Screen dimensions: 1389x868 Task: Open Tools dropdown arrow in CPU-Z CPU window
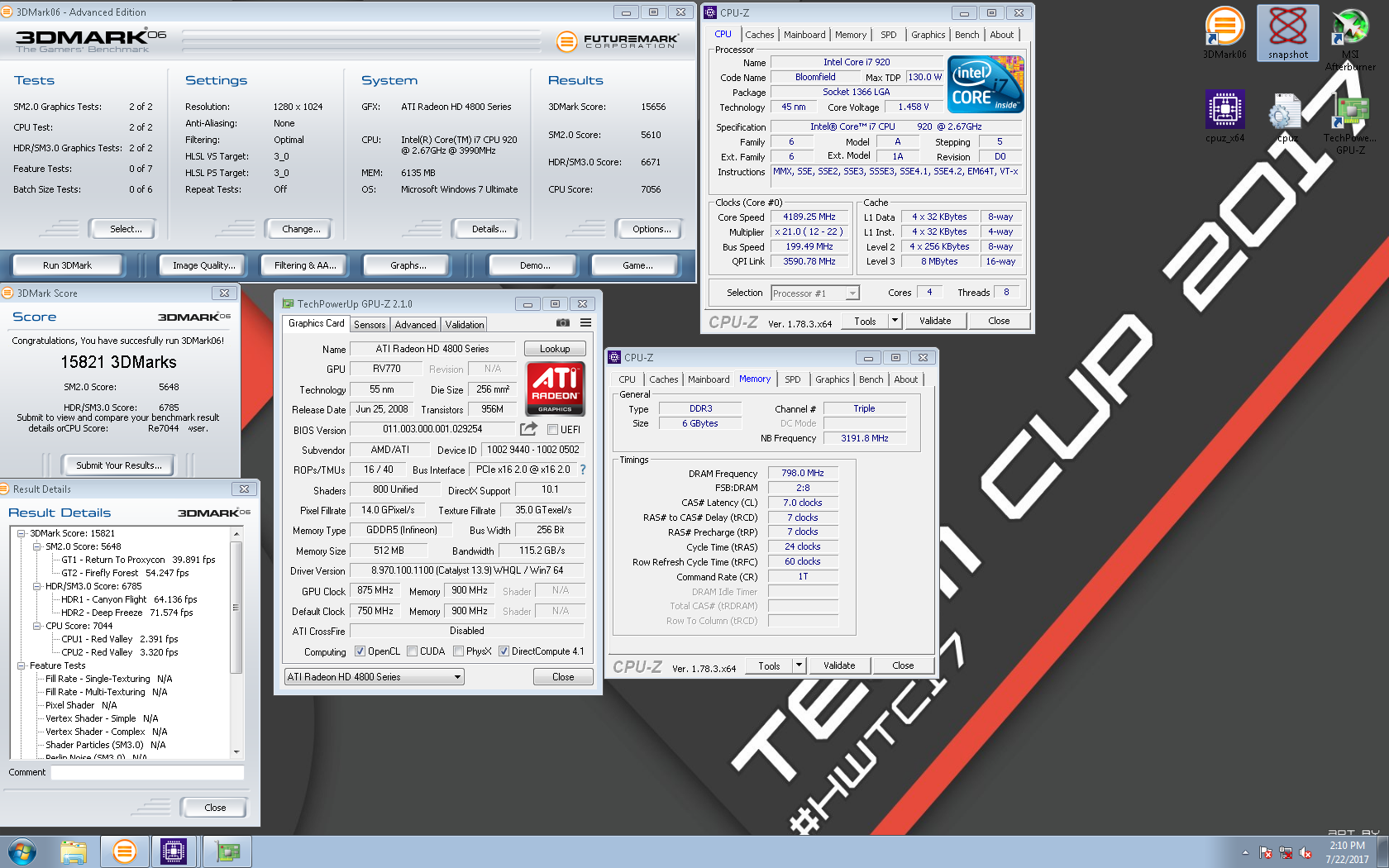click(x=895, y=321)
